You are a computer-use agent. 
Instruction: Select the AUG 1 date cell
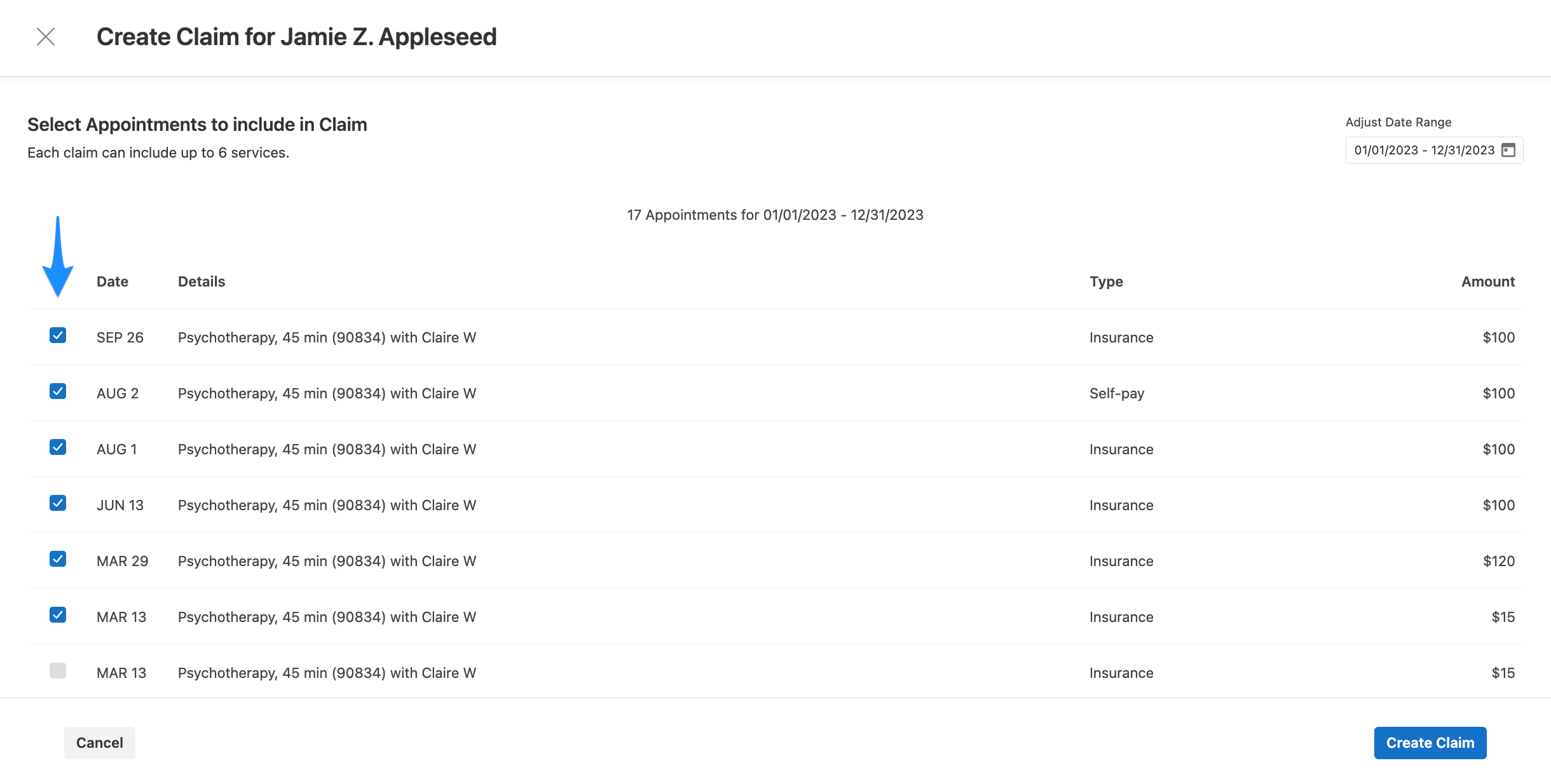[x=117, y=449]
